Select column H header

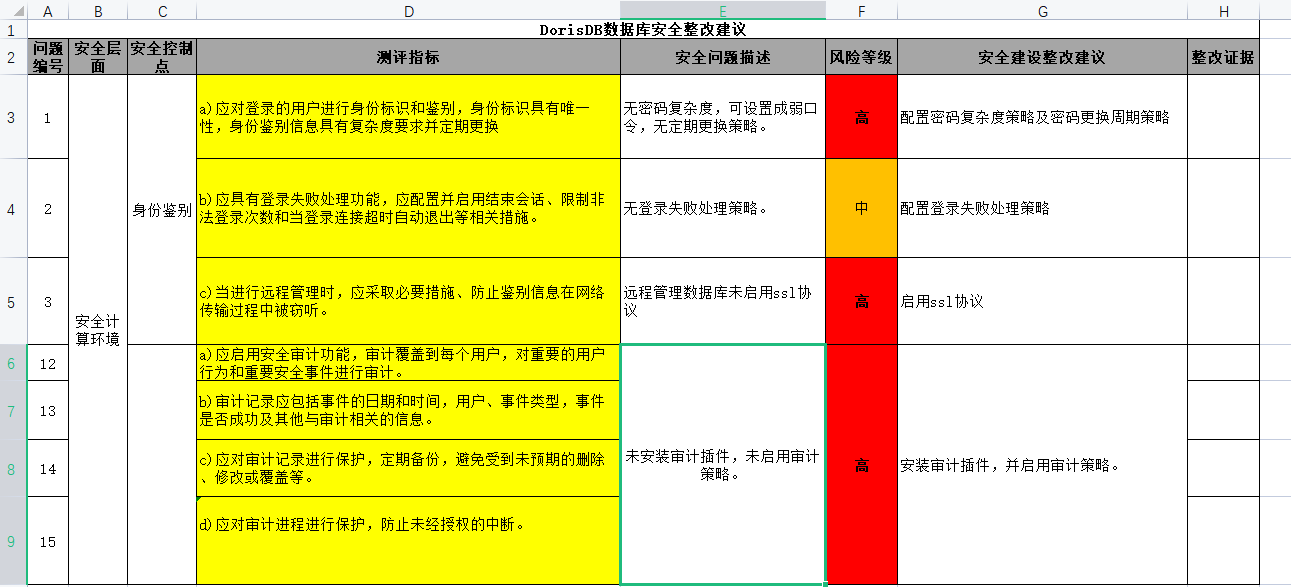(1223, 10)
